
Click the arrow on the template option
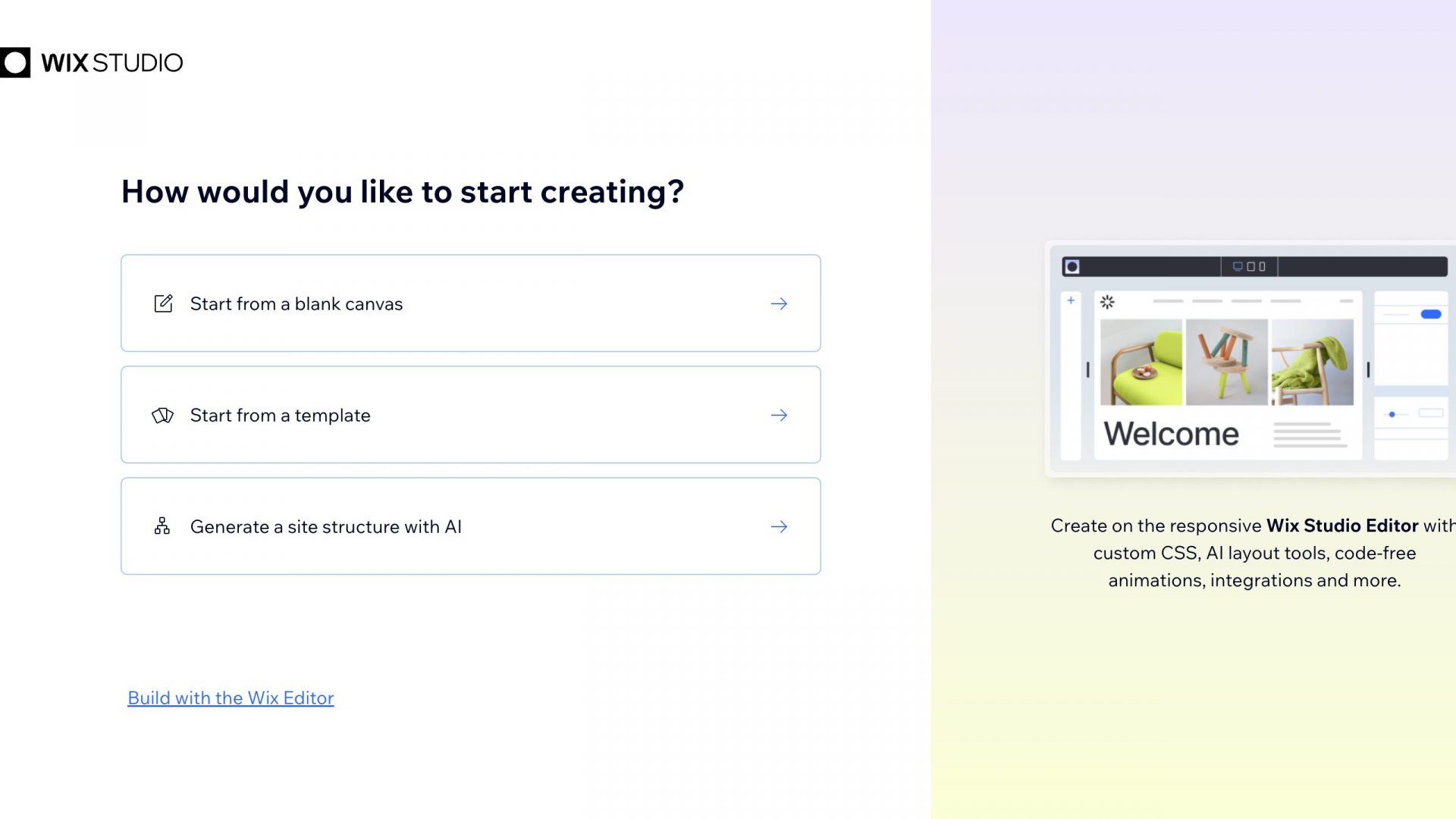[x=779, y=416]
